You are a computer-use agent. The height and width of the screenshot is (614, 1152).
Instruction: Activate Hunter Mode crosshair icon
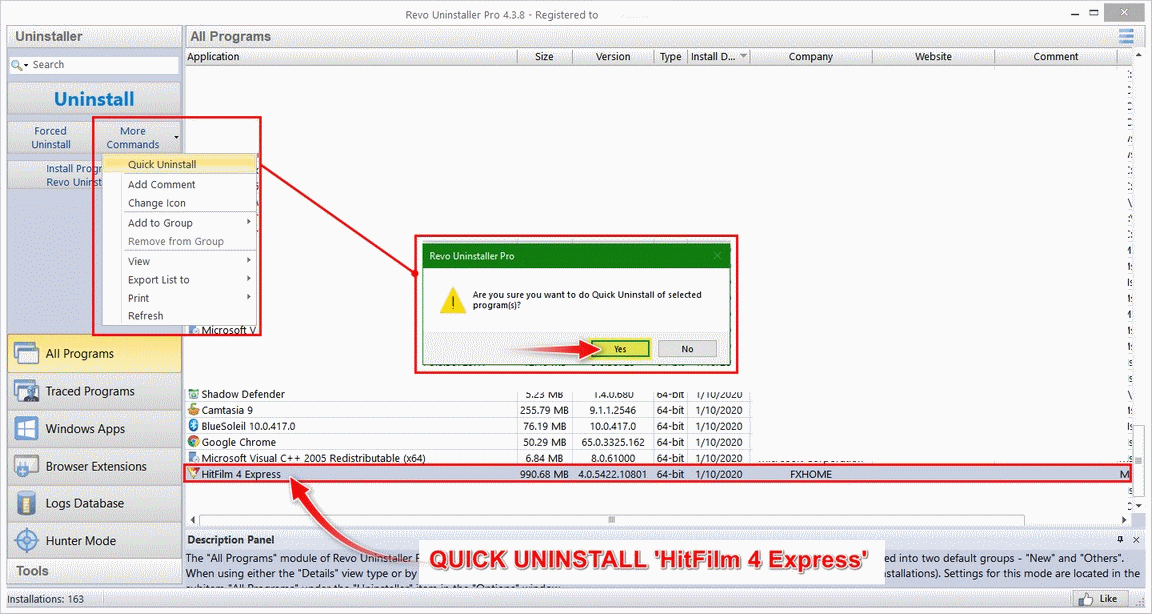click(x=26, y=541)
